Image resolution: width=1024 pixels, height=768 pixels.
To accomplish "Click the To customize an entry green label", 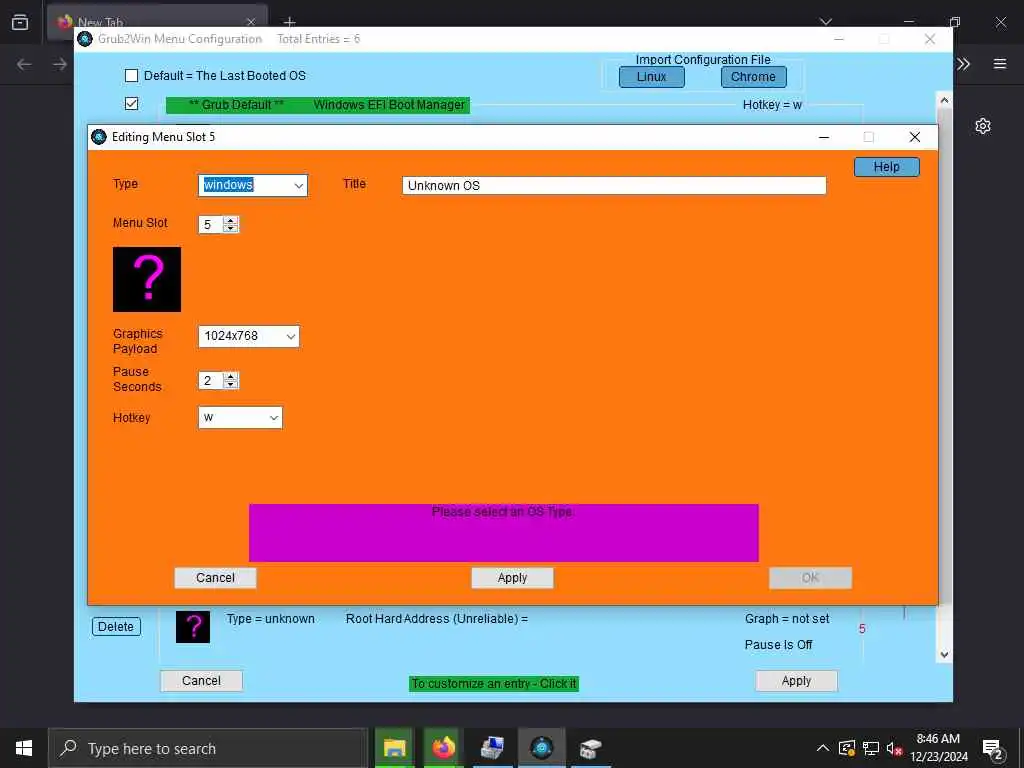I will click(x=494, y=684).
